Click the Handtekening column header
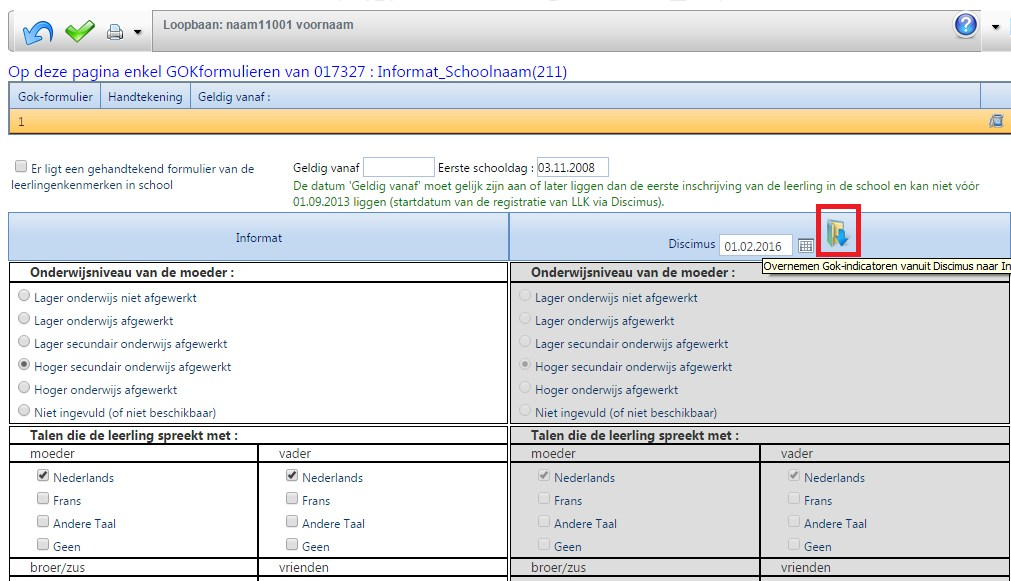This screenshot has height=581, width=1011. tap(145, 97)
